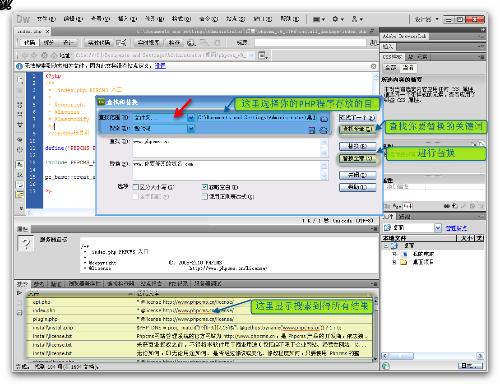Expand the 桌面项目 folder tree node

pos(394,262)
